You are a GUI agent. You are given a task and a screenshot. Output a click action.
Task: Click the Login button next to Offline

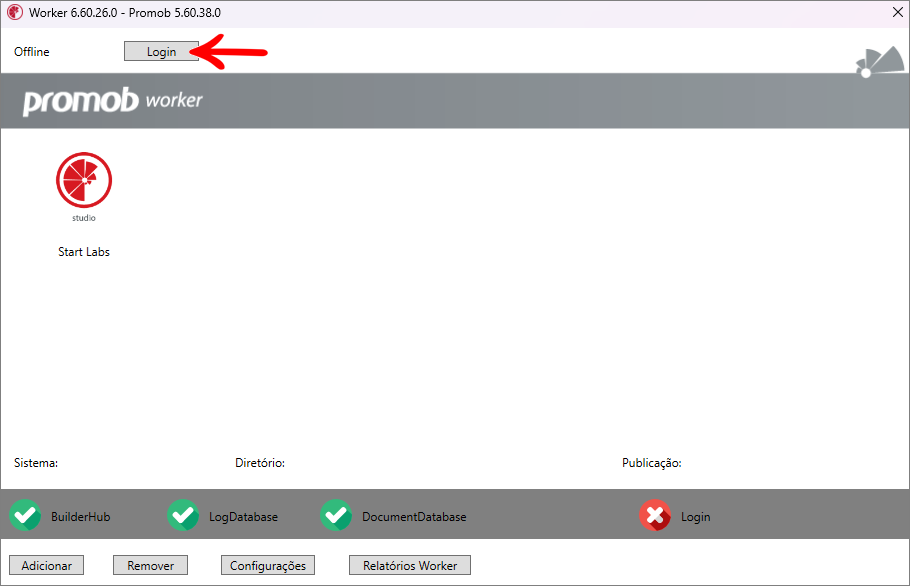[161, 52]
